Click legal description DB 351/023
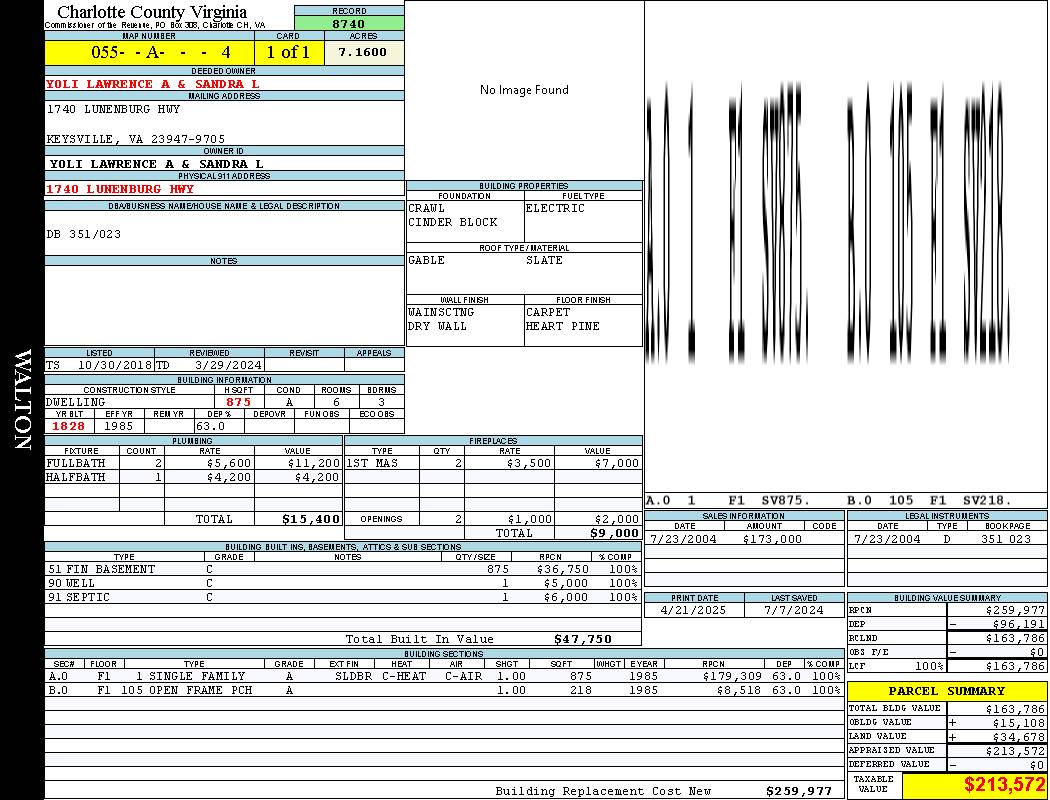Screen dimensions: 1050x800 pyautogui.click(x=84, y=234)
